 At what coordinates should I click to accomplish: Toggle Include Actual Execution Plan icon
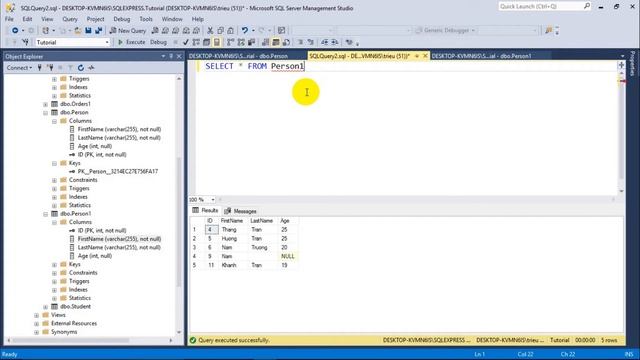coord(231,42)
